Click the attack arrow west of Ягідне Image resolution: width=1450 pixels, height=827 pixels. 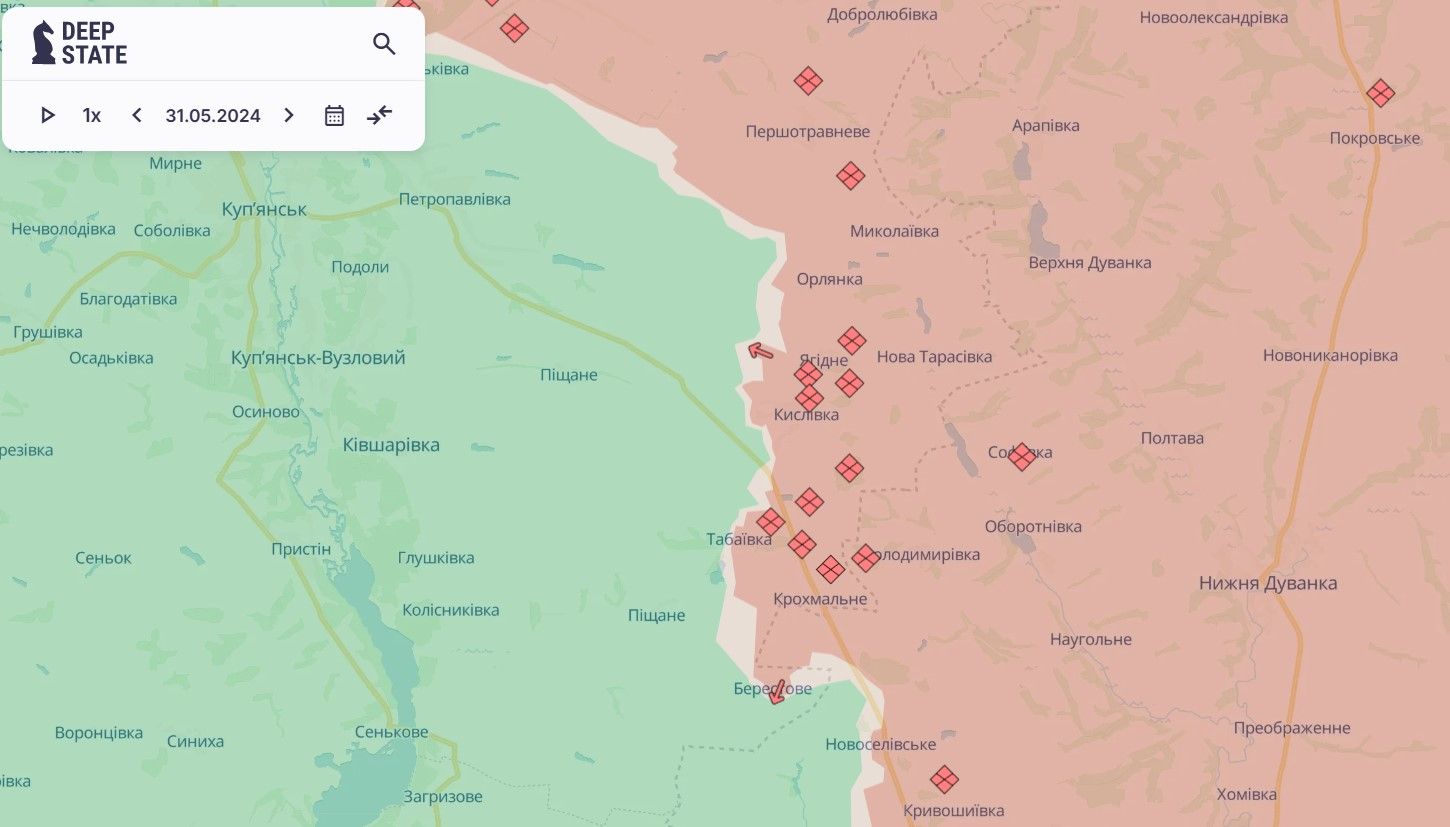point(761,351)
